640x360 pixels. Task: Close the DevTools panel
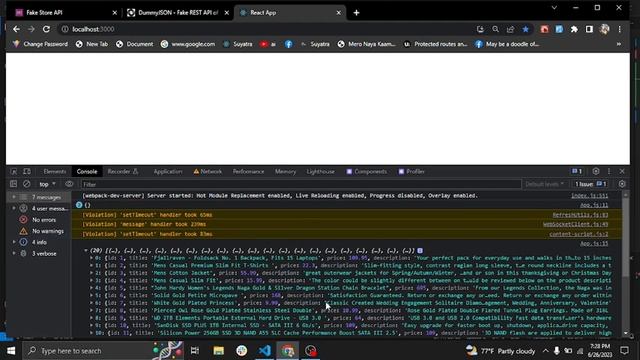(622, 171)
